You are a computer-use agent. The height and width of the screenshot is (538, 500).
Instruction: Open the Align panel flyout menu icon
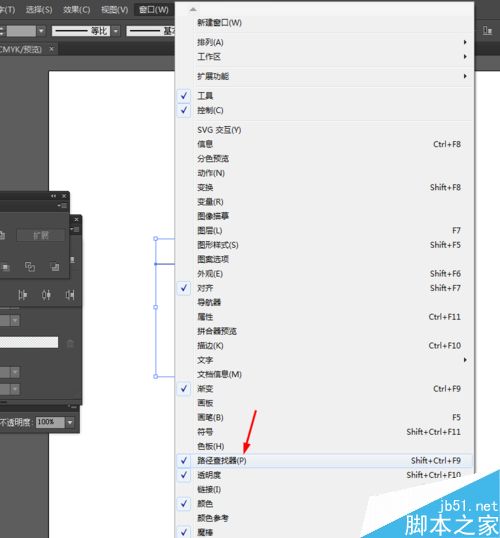click(x=75, y=229)
